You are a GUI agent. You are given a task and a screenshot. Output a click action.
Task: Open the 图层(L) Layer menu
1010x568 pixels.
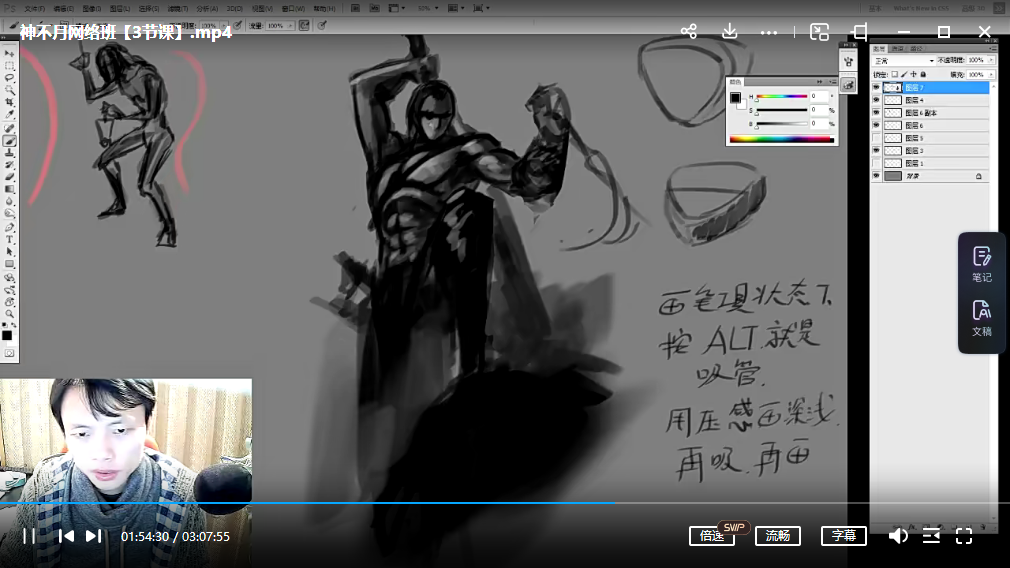point(120,9)
